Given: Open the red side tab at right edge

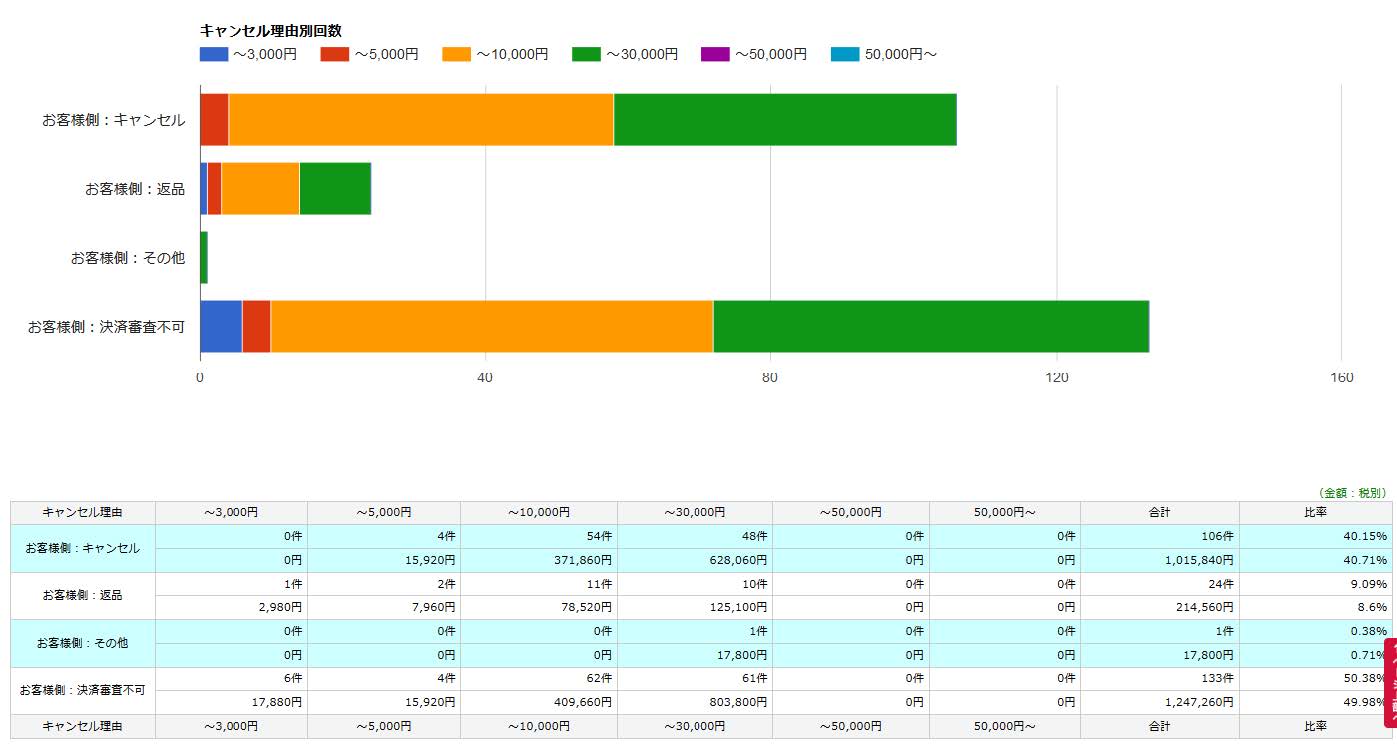Looking at the screenshot, I should pyautogui.click(x=1389, y=682).
